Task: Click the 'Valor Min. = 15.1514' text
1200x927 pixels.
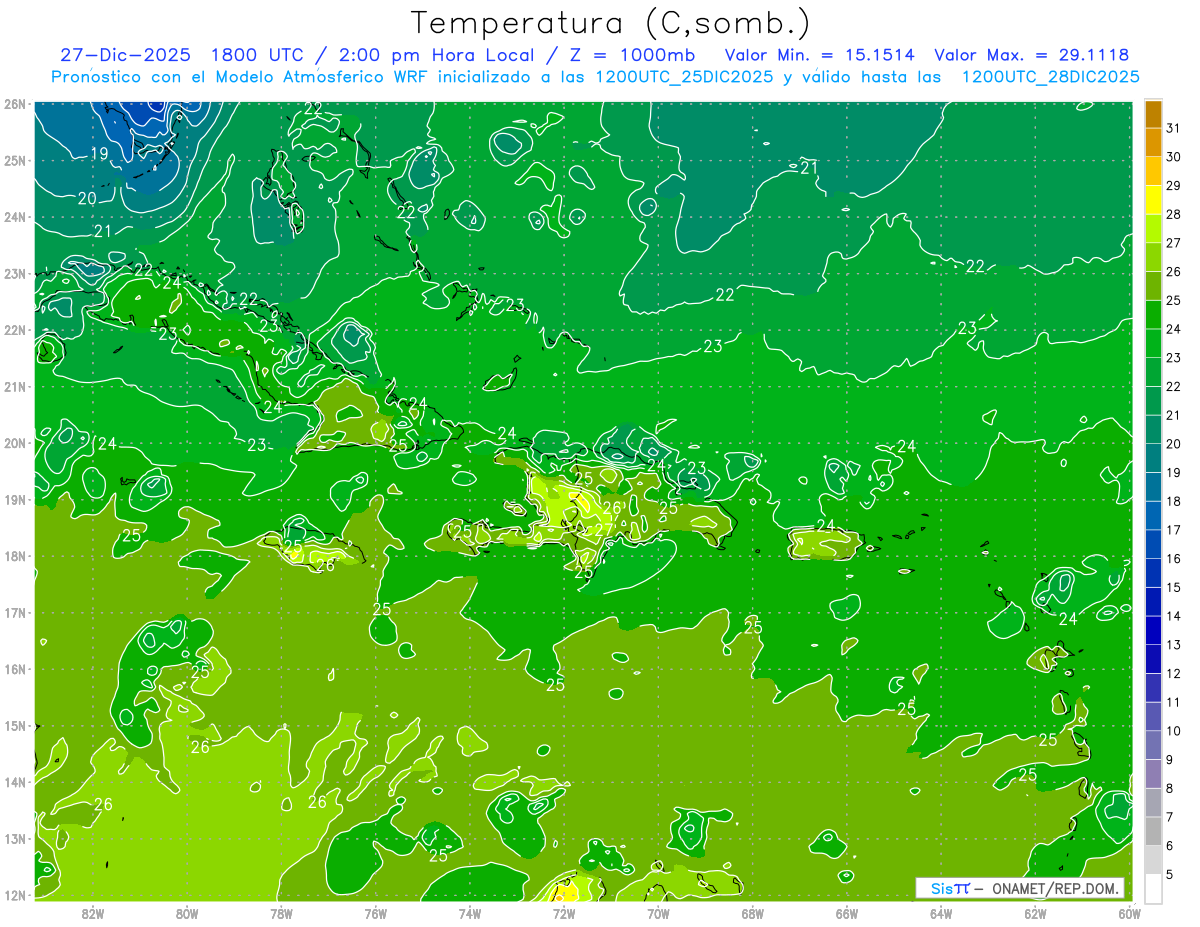Action: coord(819,55)
